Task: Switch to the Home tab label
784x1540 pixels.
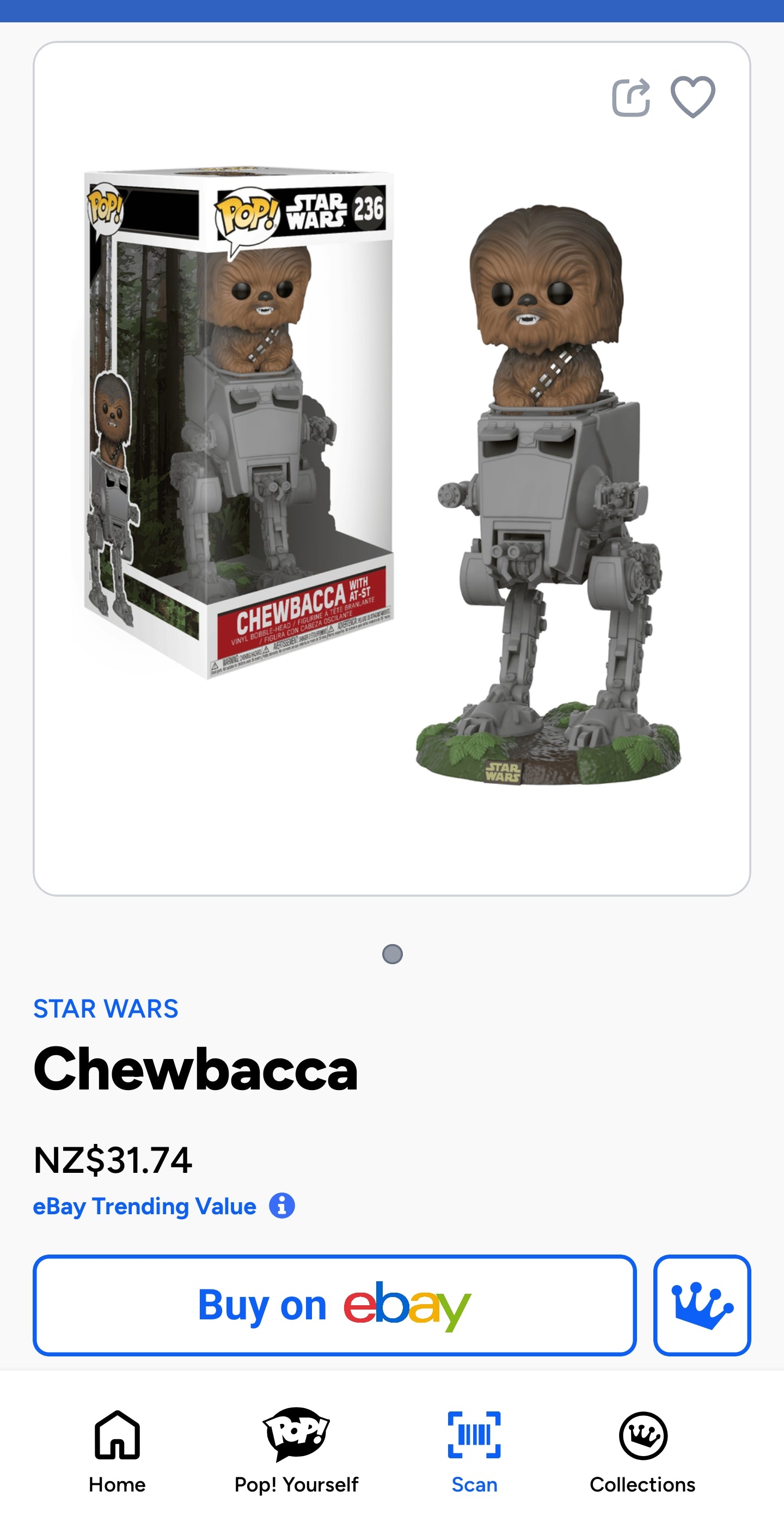Action: [x=117, y=1485]
